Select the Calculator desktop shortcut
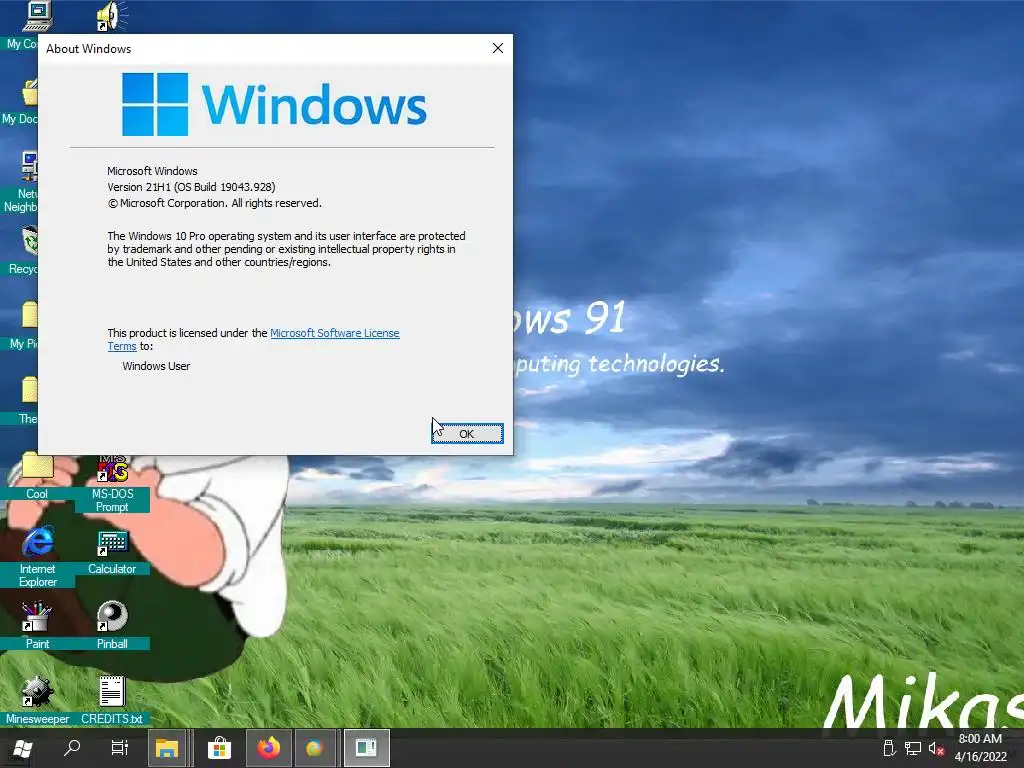Image resolution: width=1024 pixels, height=768 pixels. pyautogui.click(x=112, y=552)
